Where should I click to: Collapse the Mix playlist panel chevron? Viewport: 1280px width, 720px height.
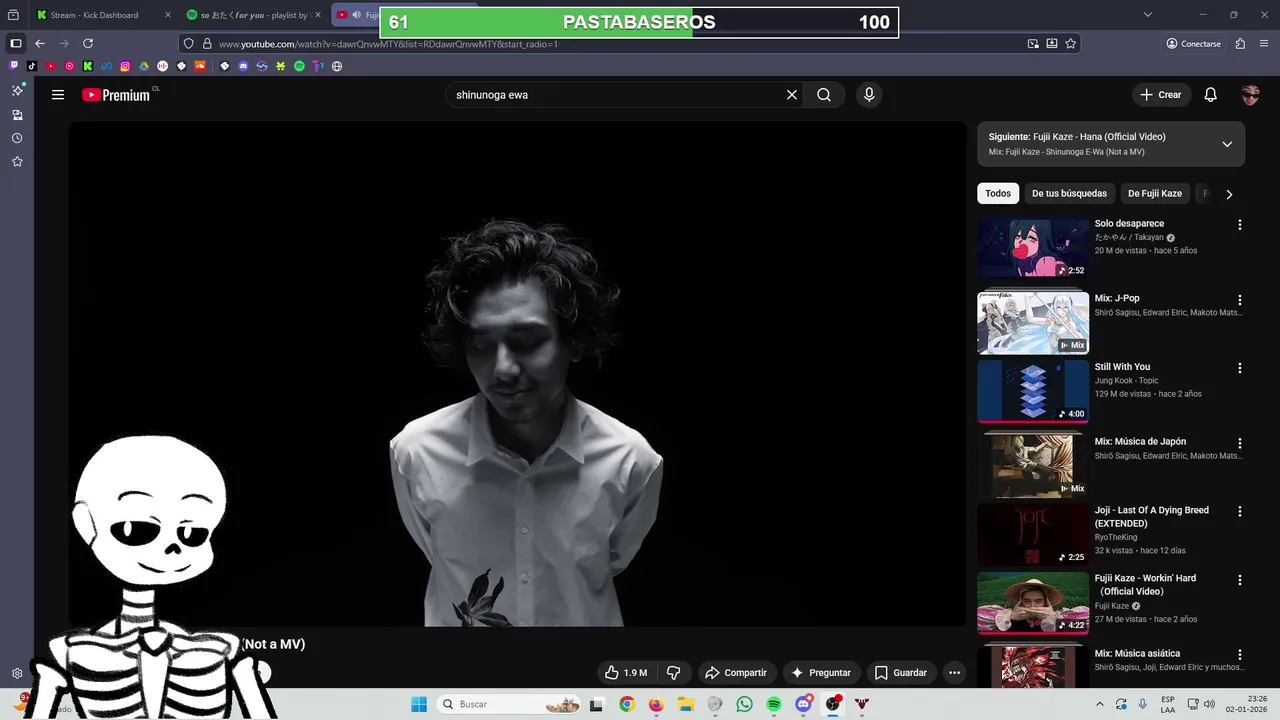tap(1227, 144)
